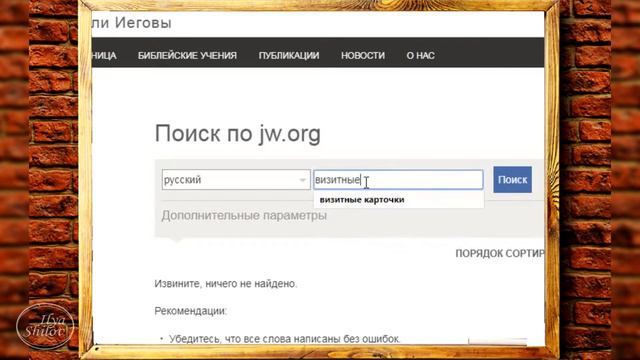Go to the НОВОСТИ section
Screen dimensions: 640x360
pos(363,56)
